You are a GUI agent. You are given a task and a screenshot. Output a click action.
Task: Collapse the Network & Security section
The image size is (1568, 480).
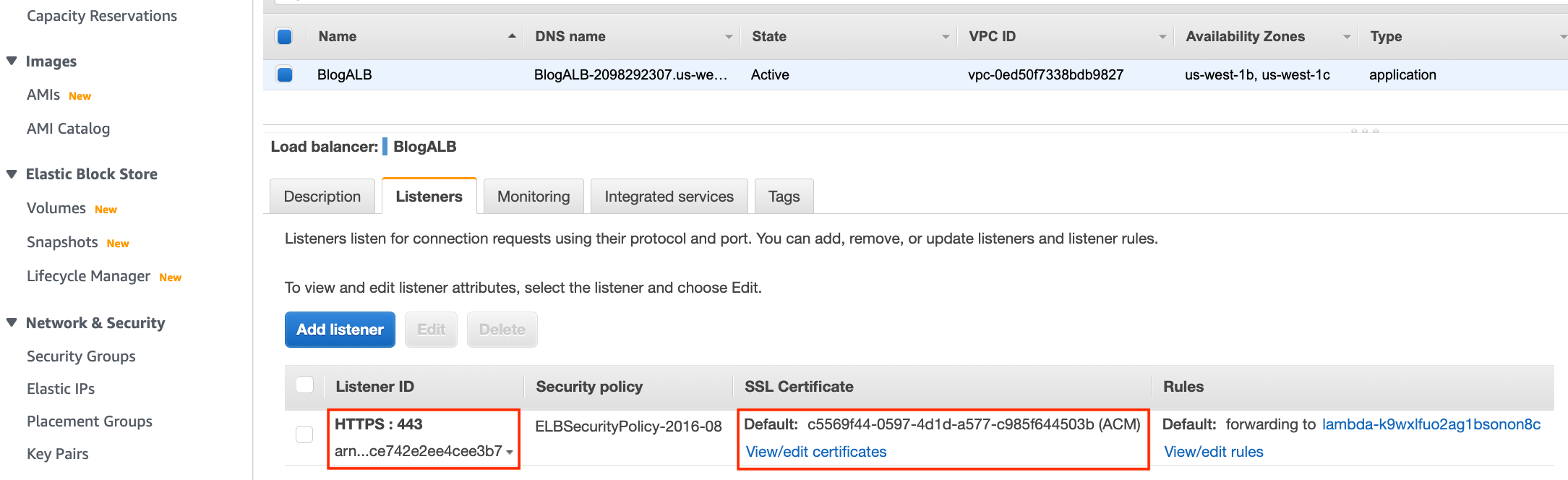(x=12, y=322)
